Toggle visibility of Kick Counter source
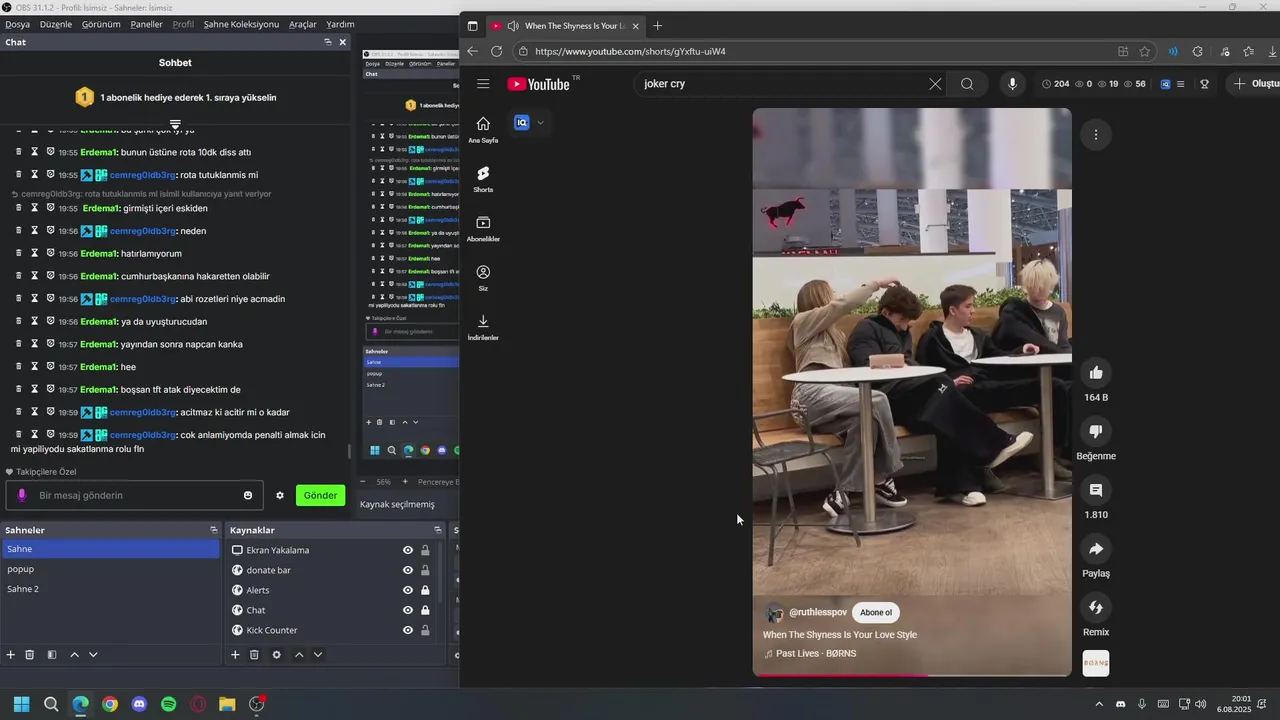Image resolution: width=1280 pixels, height=720 pixels. click(x=408, y=630)
